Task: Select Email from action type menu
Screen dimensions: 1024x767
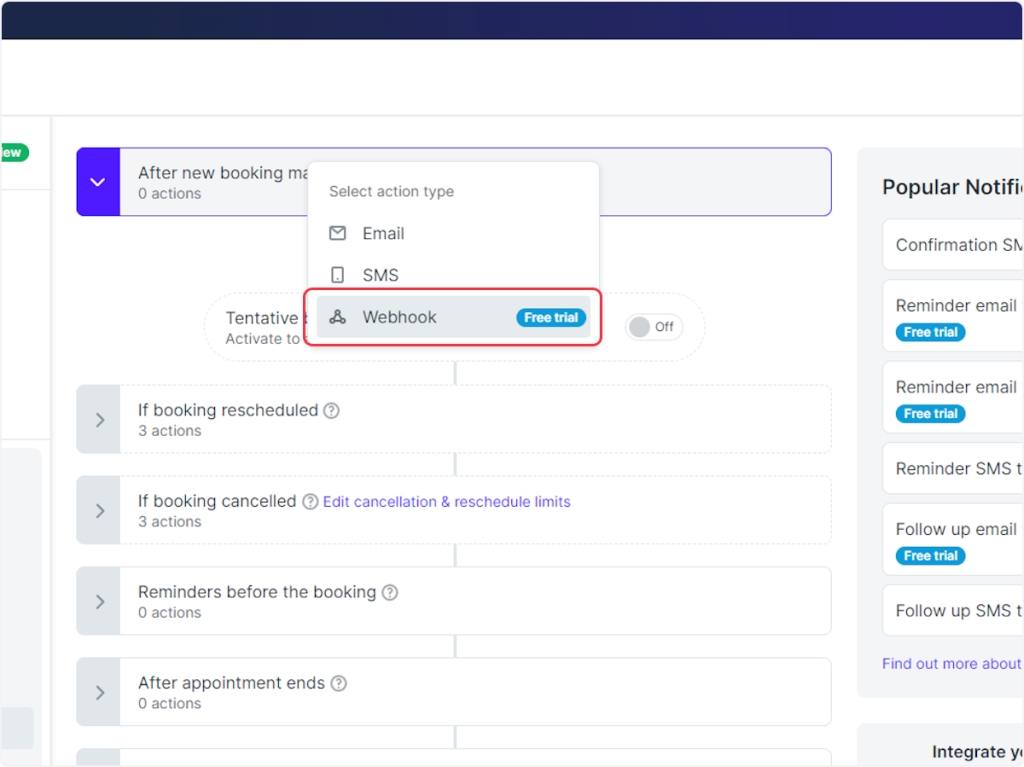Action: coord(383,233)
